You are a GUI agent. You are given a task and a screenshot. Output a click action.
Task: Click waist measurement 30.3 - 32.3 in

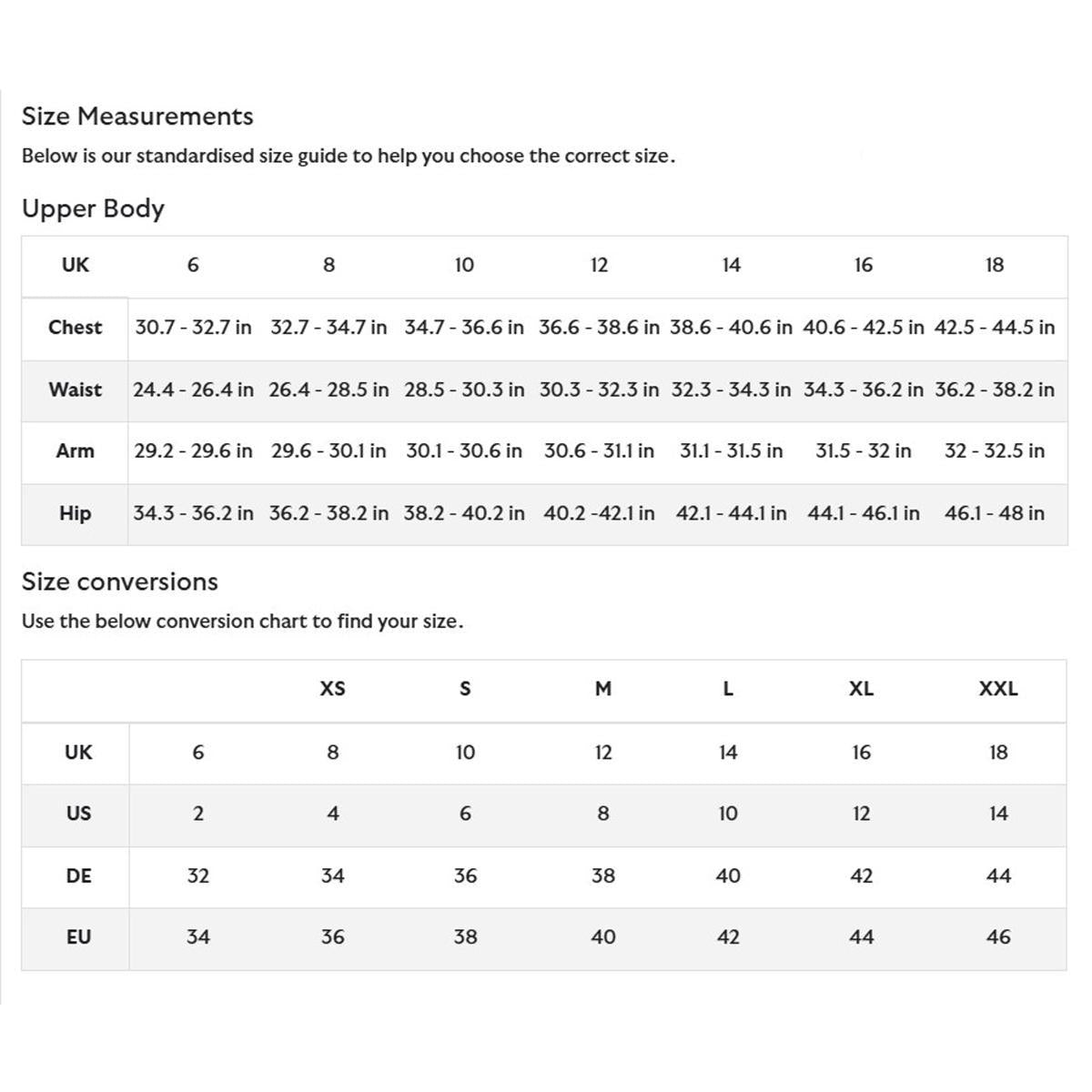(599, 389)
